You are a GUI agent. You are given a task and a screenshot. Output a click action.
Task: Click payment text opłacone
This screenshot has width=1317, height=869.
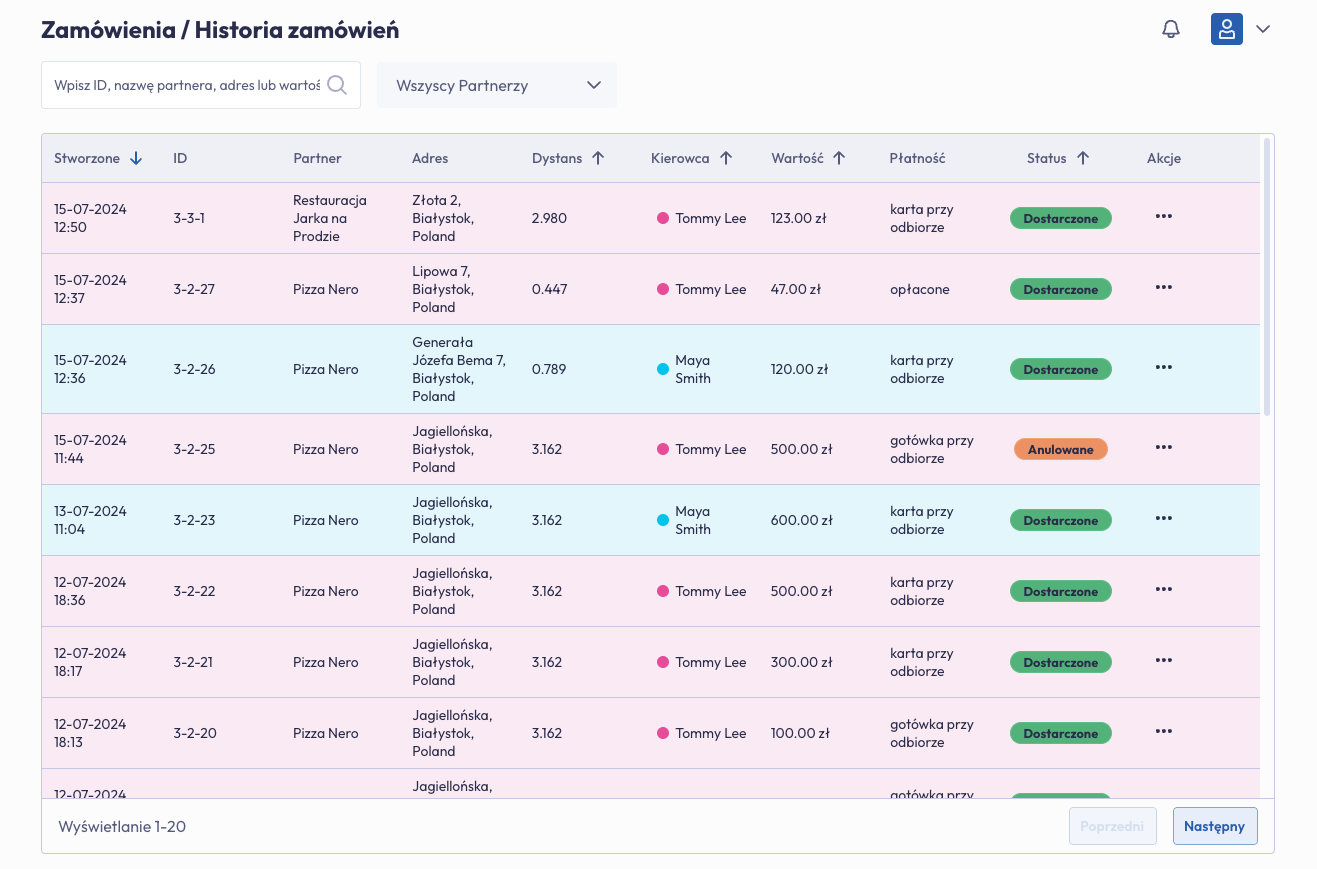920,289
